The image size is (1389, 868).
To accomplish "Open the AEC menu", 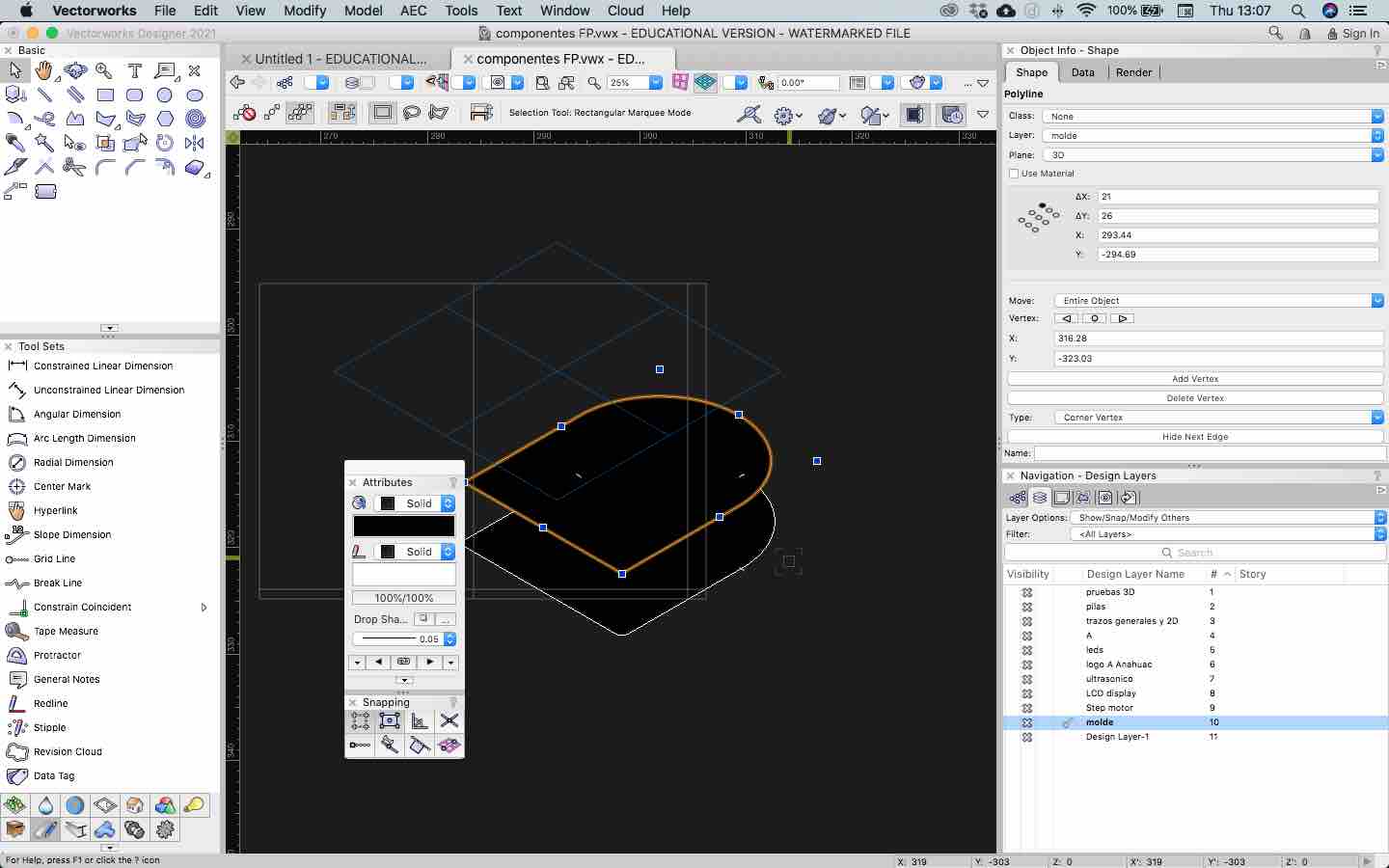I will tap(414, 11).
